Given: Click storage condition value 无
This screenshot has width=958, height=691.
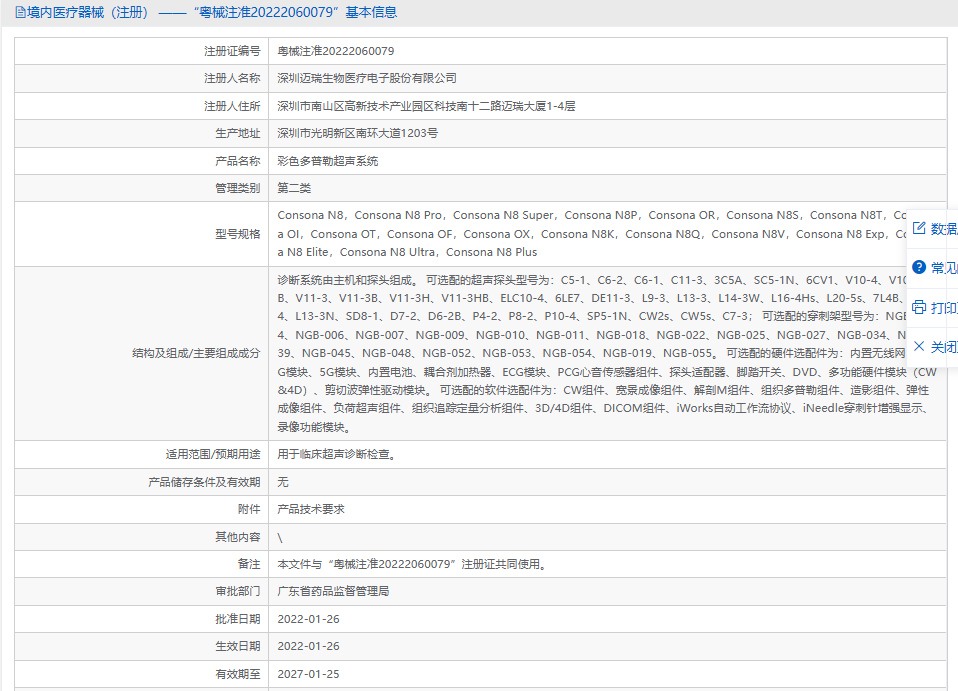Looking at the screenshot, I should (283, 482).
